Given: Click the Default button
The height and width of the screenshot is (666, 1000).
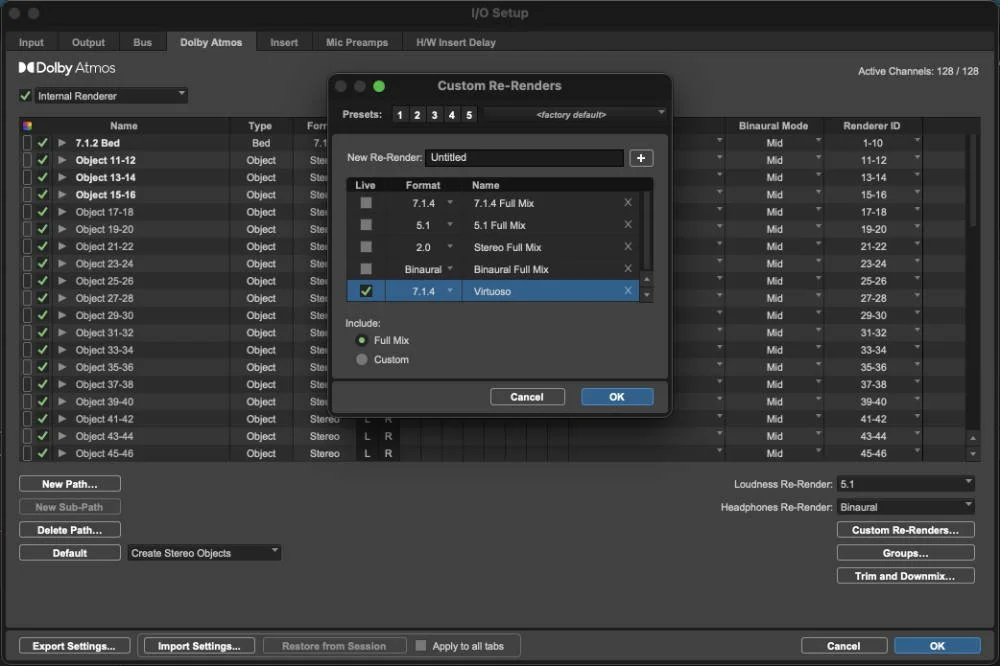Looking at the screenshot, I should pos(70,553).
